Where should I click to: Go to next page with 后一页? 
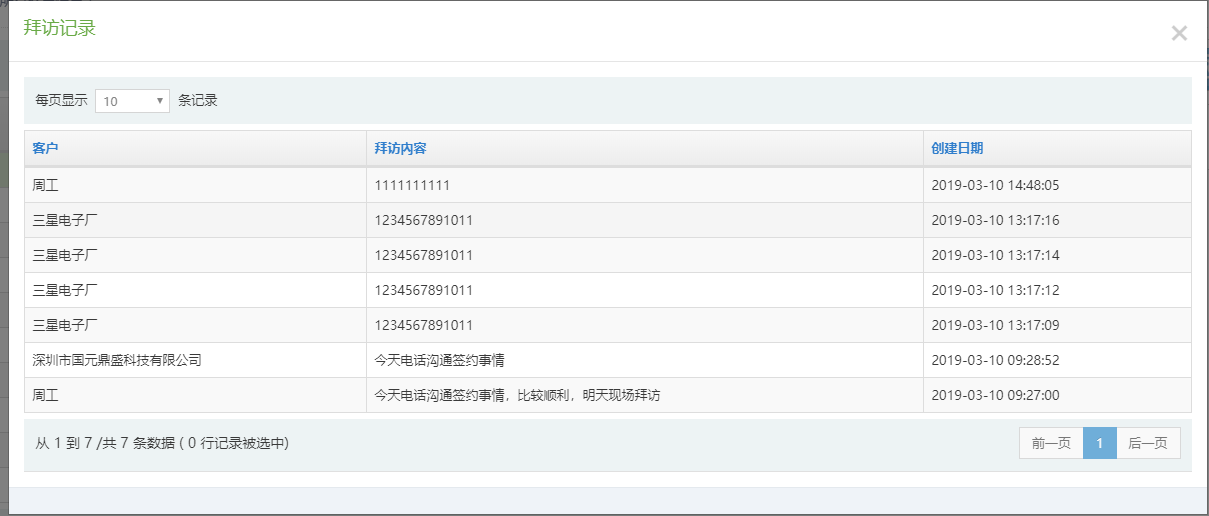1148,443
